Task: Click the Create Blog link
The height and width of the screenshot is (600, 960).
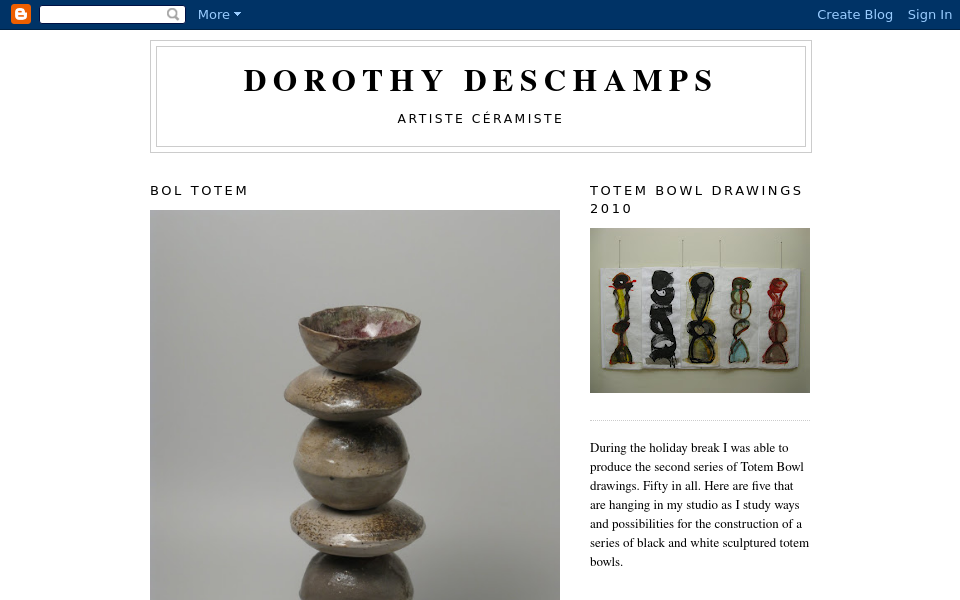Action: (854, 14)
